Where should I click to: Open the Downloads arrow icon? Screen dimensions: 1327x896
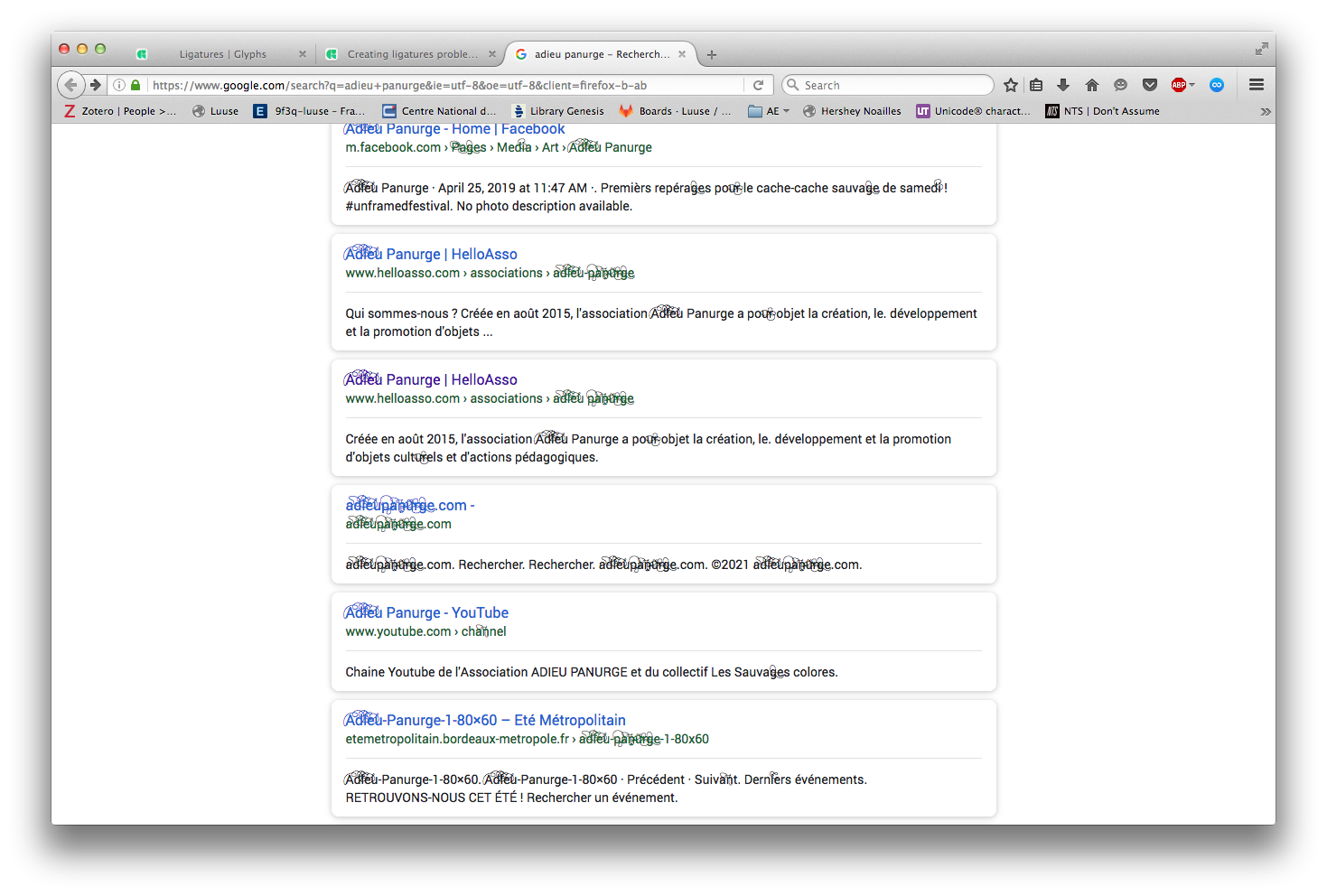1063,85
